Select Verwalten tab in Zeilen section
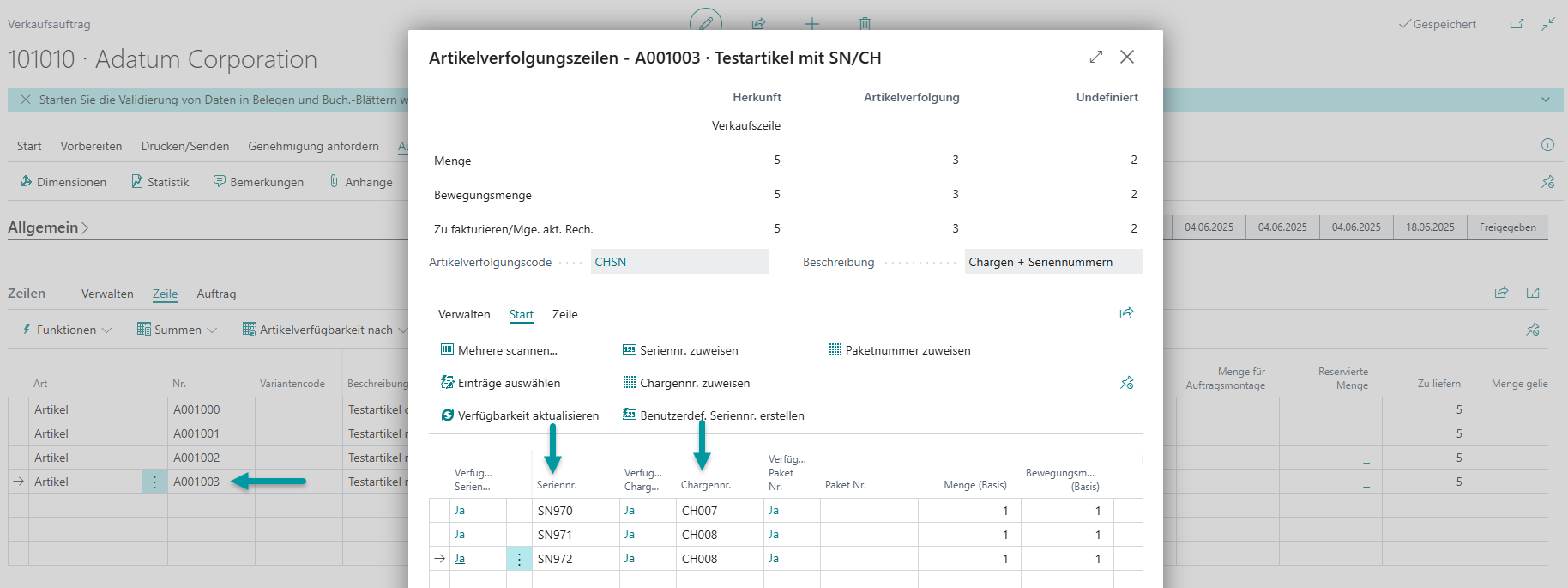Image resolution: width=1568 pixels, height=588 pixels. pyautogui.click(x=107, y=294)
